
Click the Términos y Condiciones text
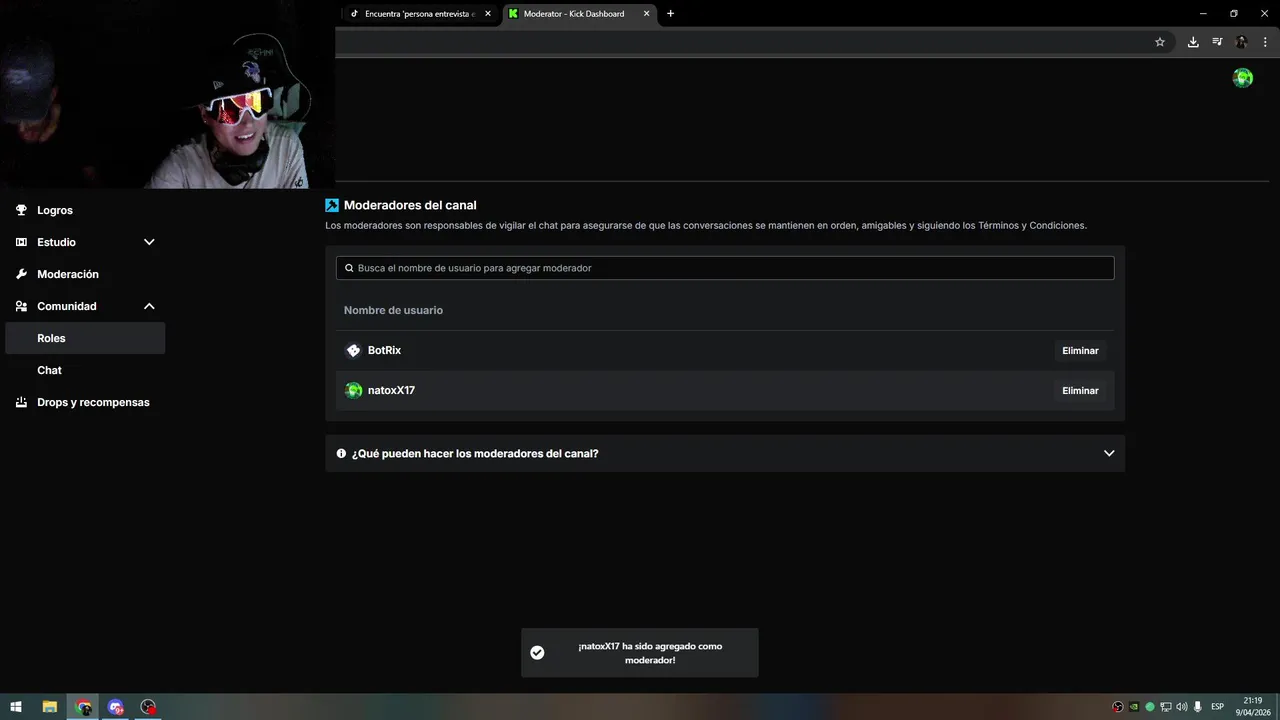1032,226
